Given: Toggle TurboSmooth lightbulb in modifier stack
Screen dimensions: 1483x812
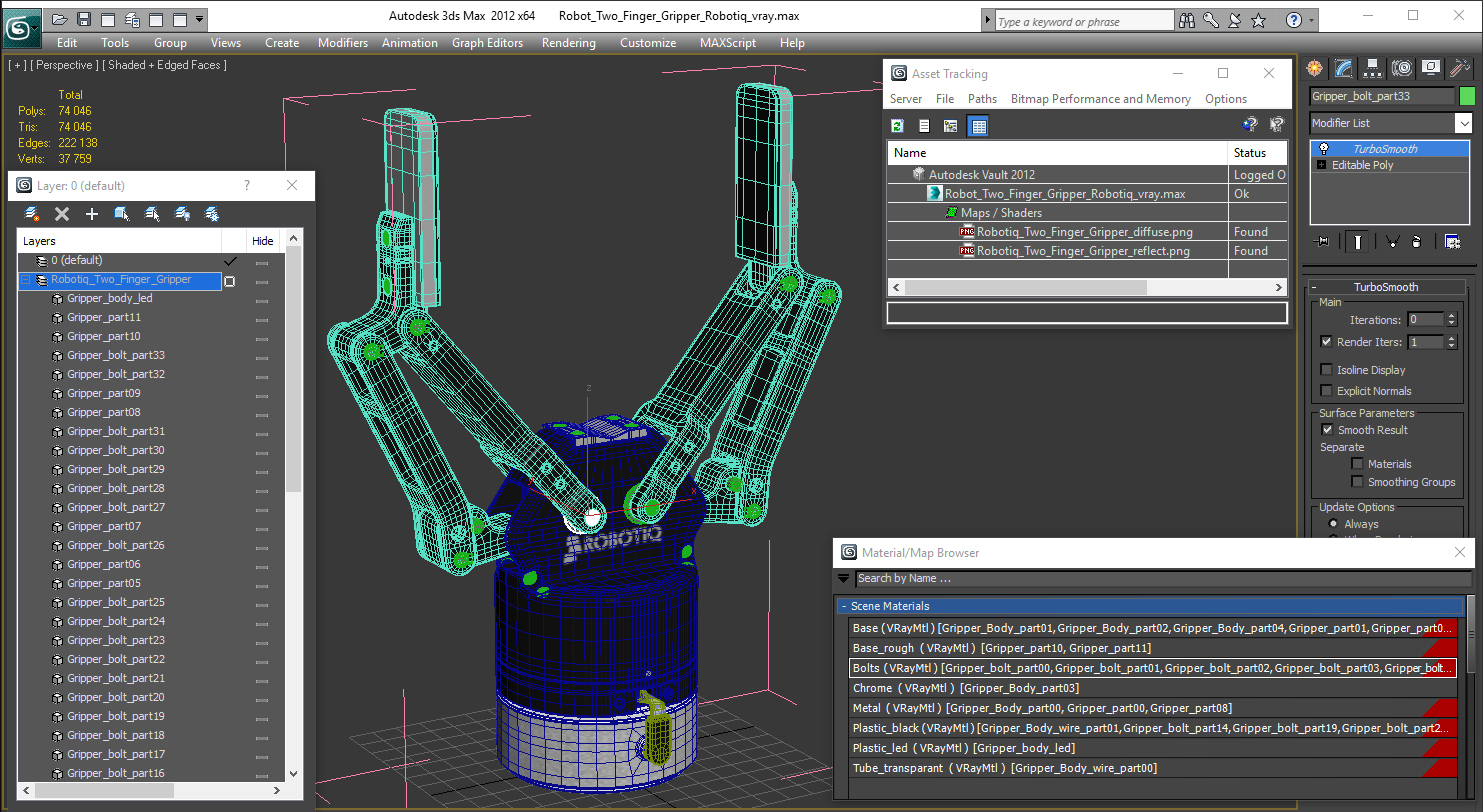Looking at the screenshot, I should [1323, 148].
